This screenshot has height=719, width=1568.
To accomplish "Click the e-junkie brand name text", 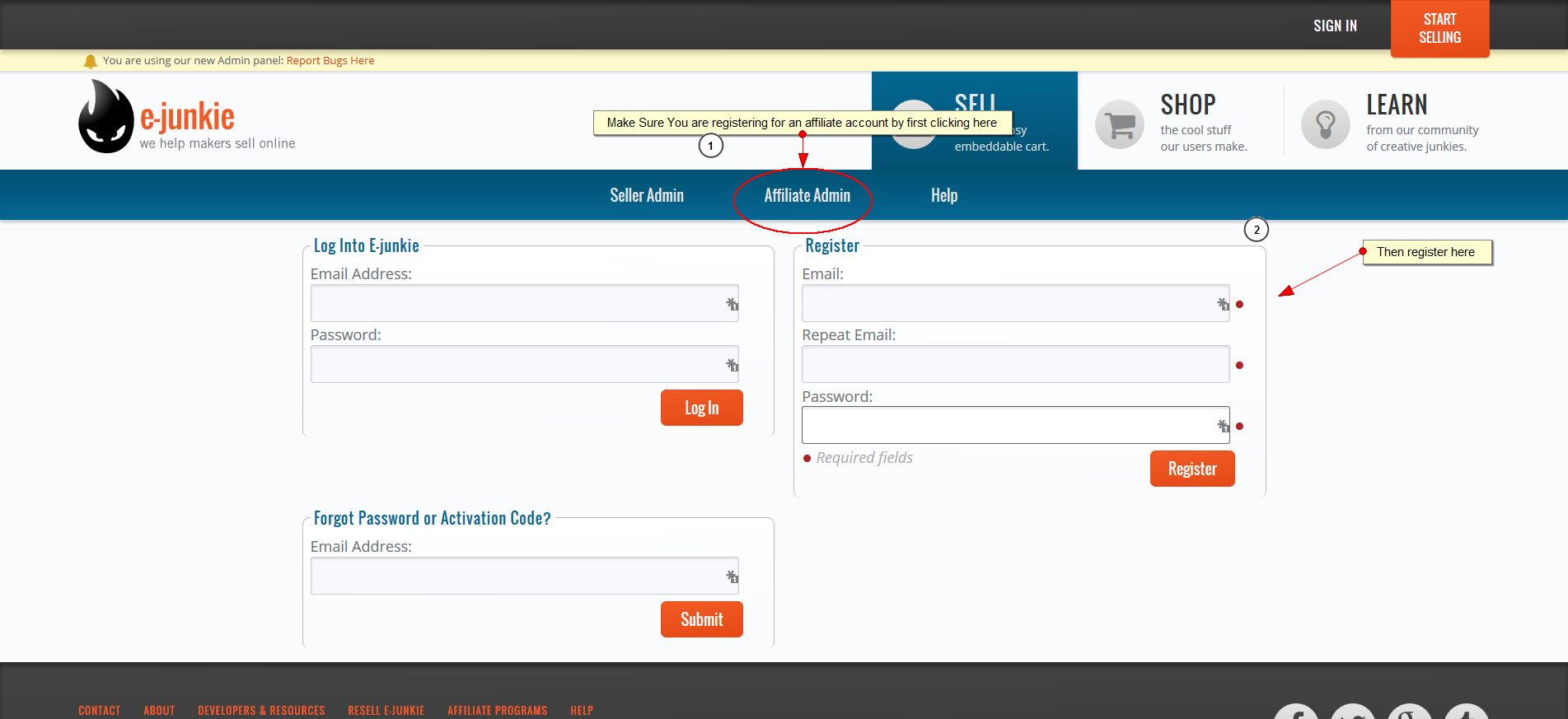I will point(187,117).
